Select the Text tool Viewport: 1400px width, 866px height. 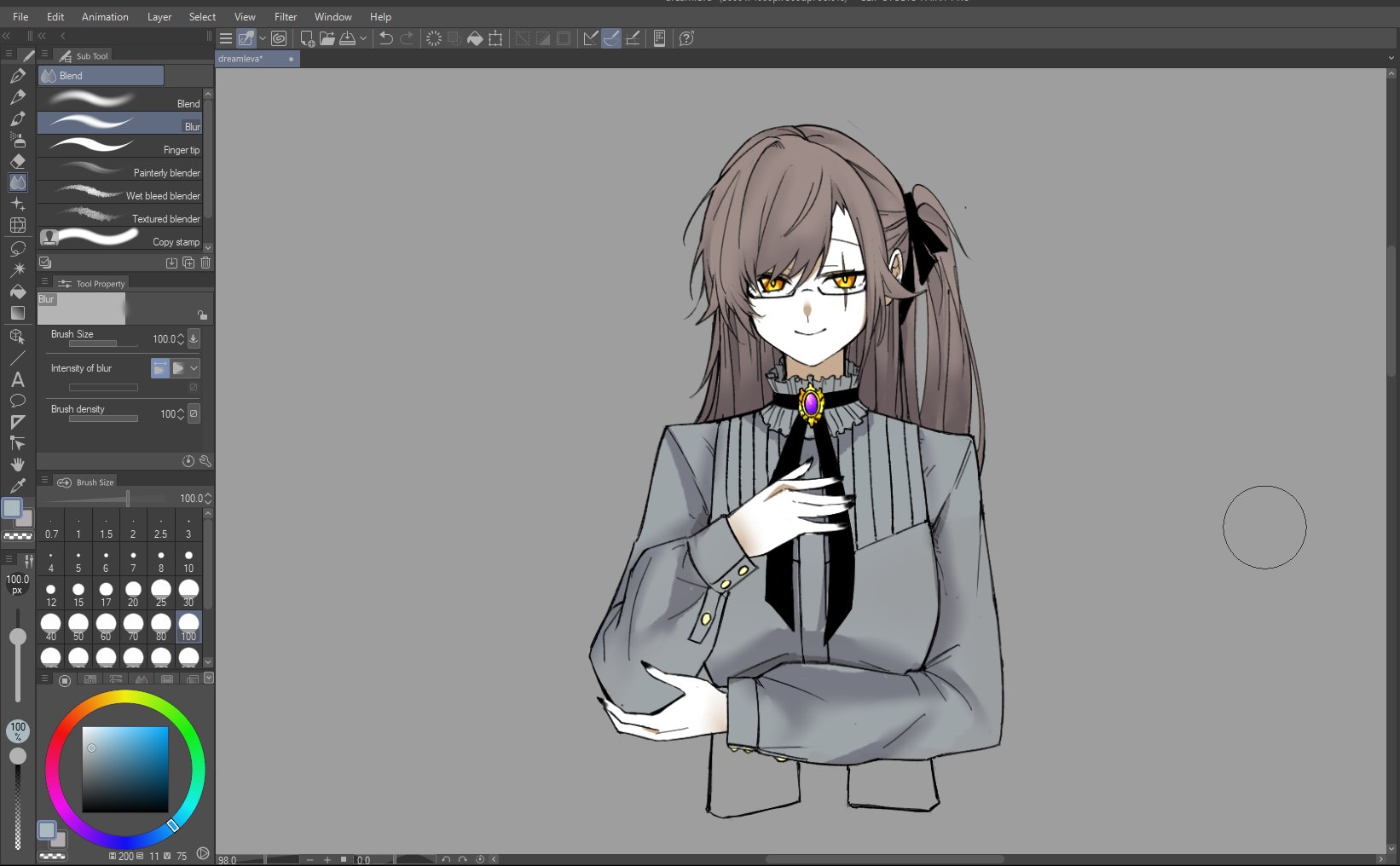[x=18, y=379]
